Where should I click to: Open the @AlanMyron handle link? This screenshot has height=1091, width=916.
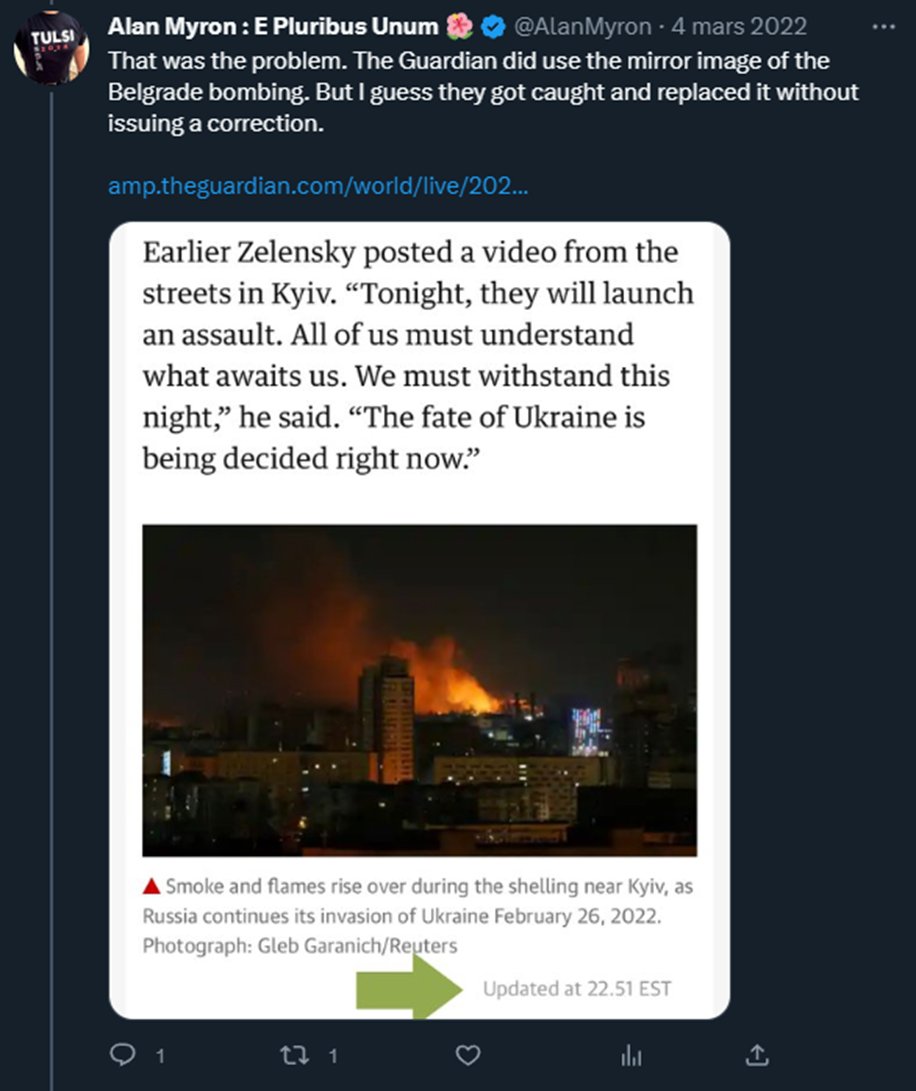582,27
